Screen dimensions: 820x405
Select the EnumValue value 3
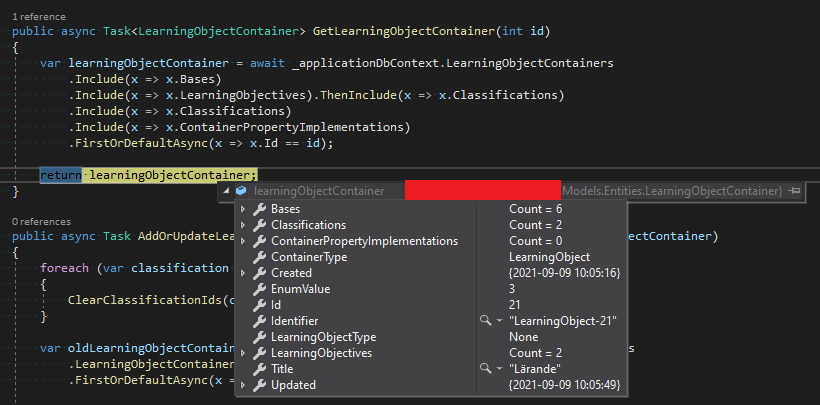512,289
